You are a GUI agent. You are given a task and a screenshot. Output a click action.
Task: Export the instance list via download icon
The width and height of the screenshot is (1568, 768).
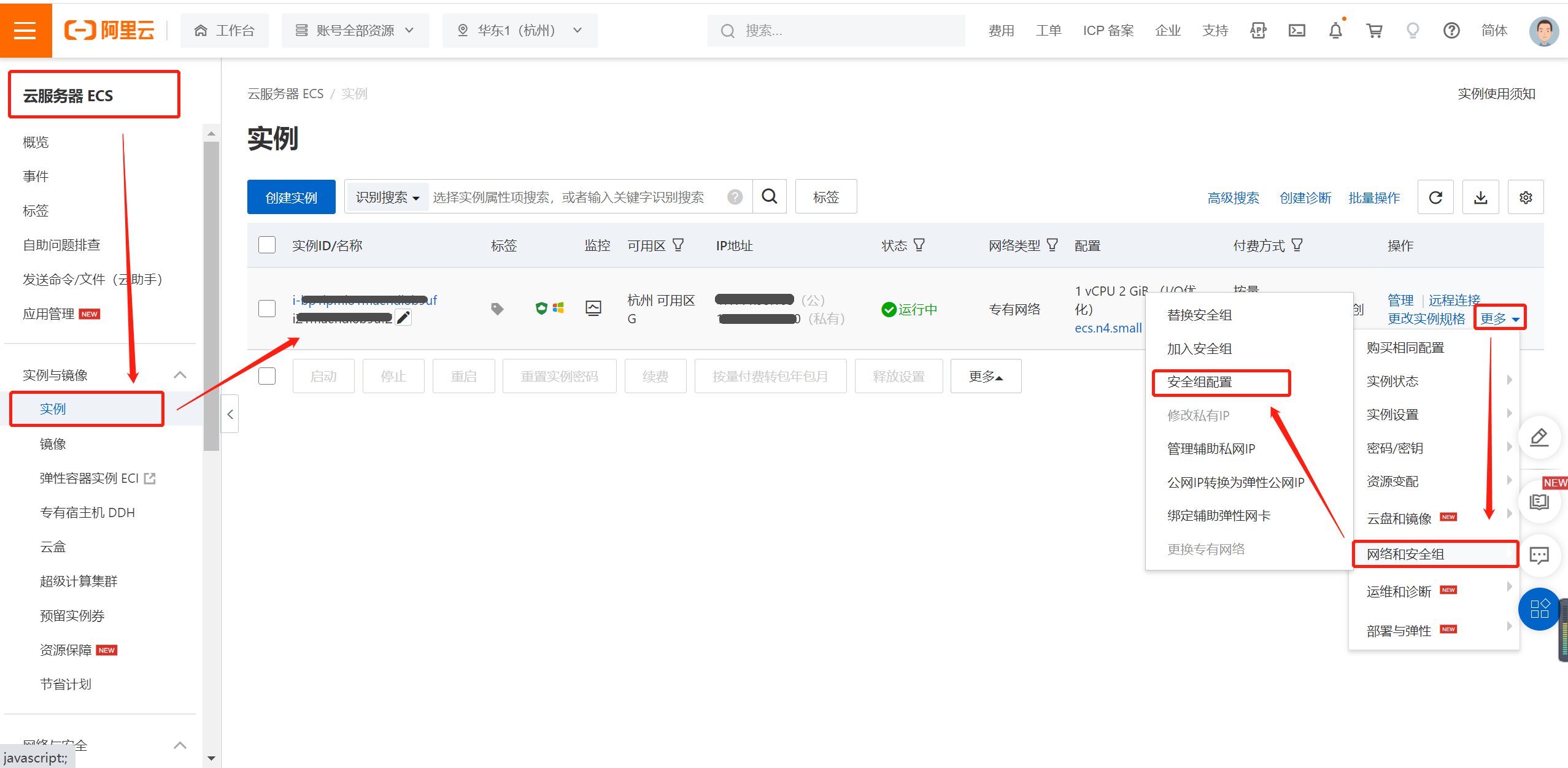1481,197
